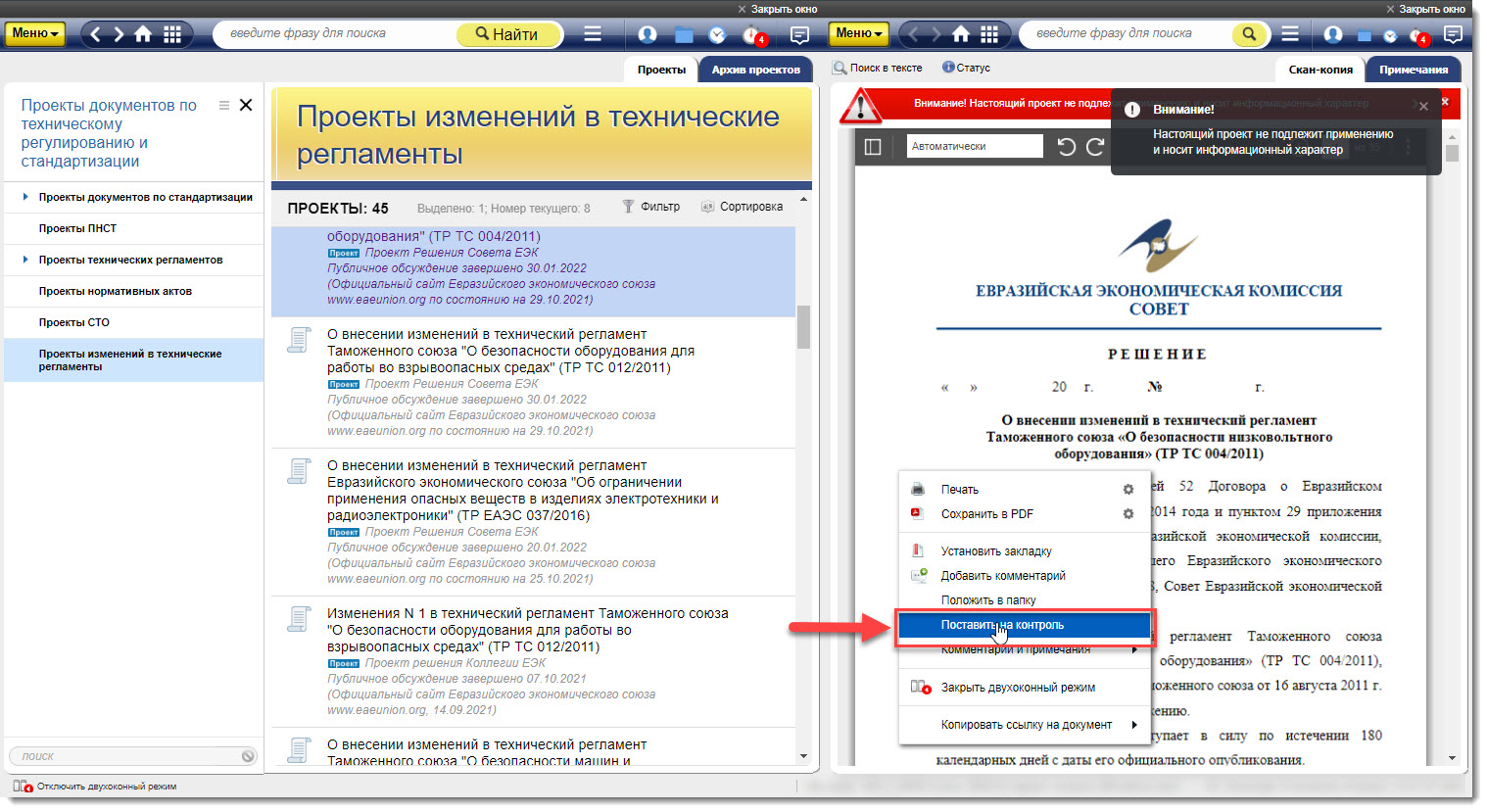Image resolution: width=1487 pixels, height=812 pixels.
Task: Open Save to PDF settings gear
Action: click(x=1128, y=514)
